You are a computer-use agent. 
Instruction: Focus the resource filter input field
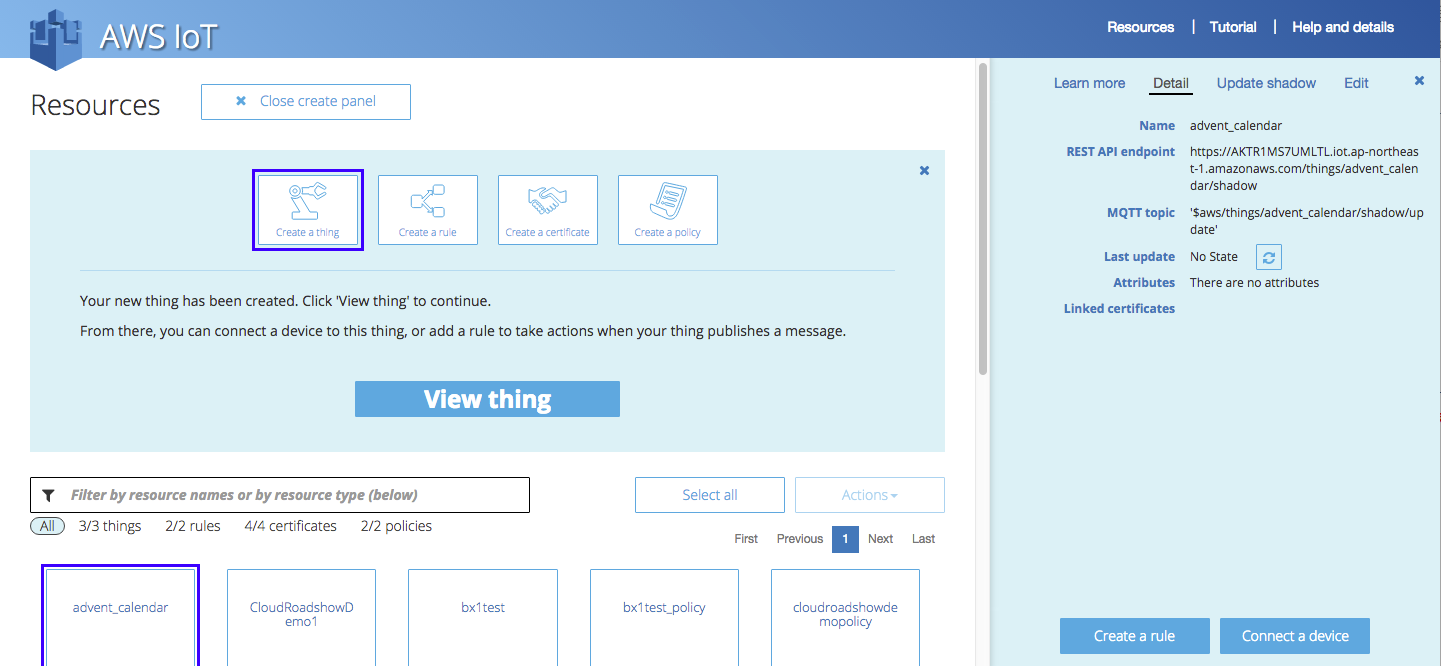[280, 495]
